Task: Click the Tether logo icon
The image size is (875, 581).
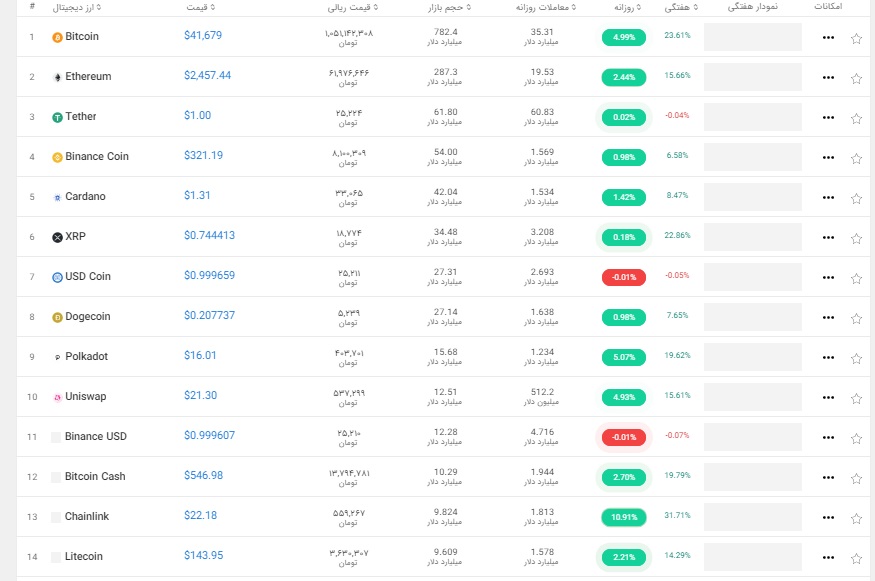Action: [x=57, y=117]
